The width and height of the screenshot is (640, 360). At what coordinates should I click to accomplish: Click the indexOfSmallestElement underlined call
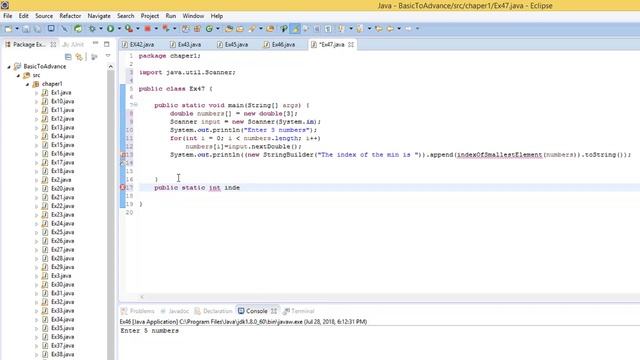click(x=499, y=155)
